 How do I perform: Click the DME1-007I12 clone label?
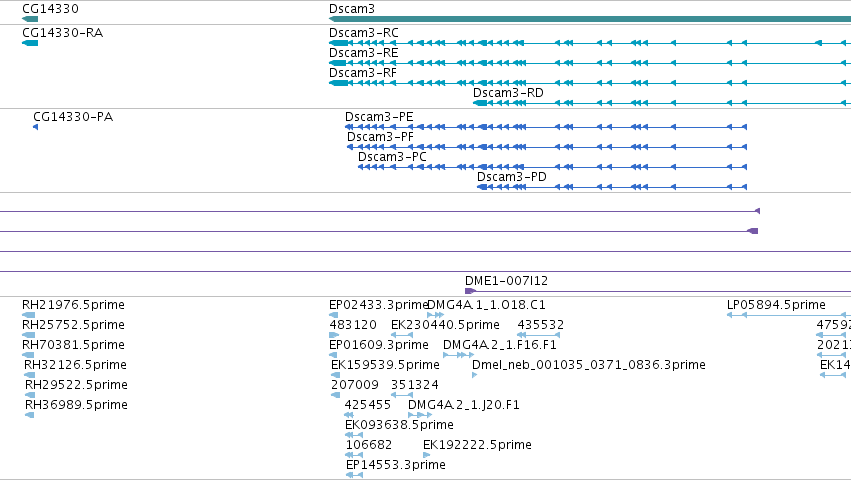pyautogui.click(x=506, y=281)
